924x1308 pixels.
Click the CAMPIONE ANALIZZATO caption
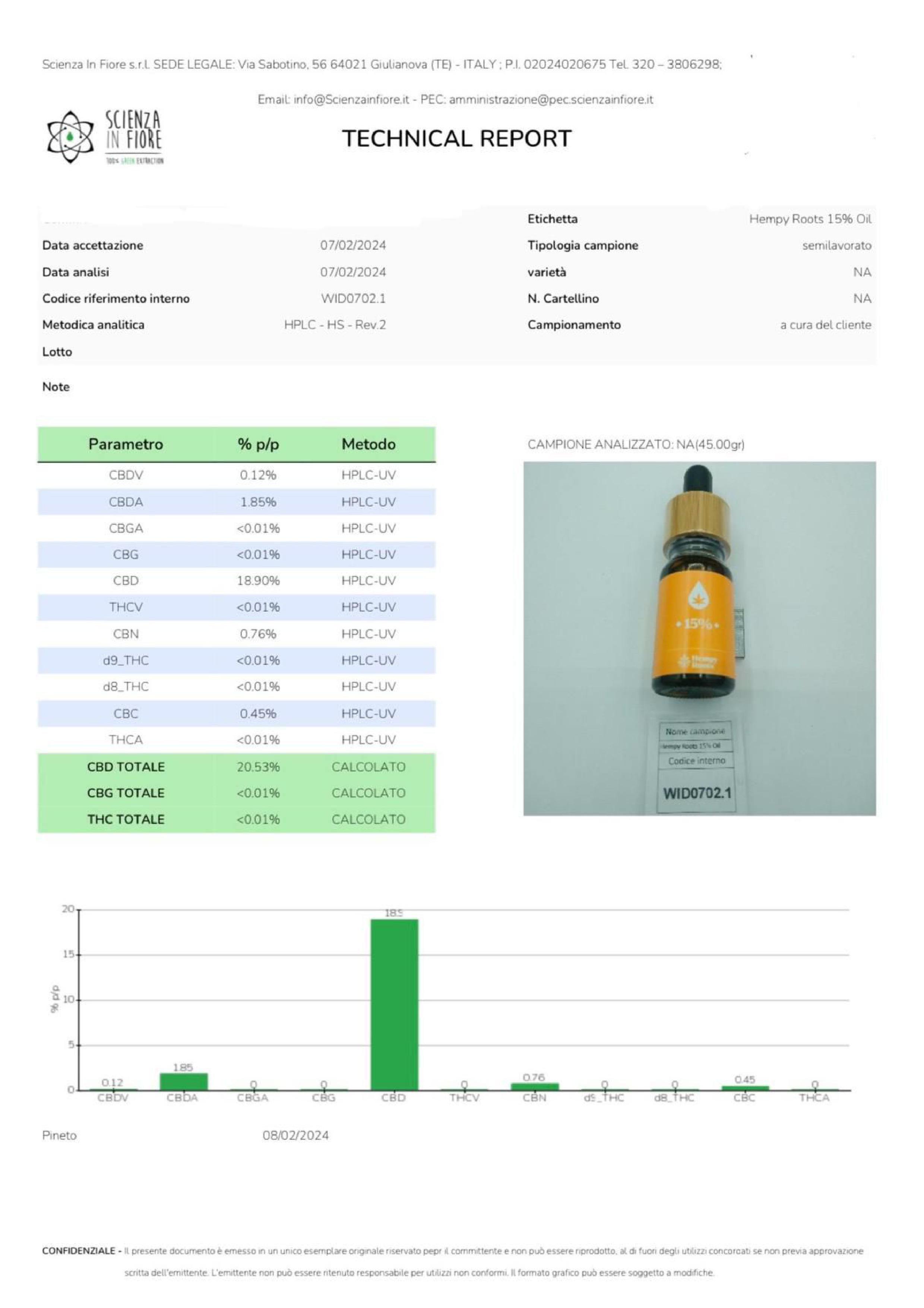pos(635,444)
